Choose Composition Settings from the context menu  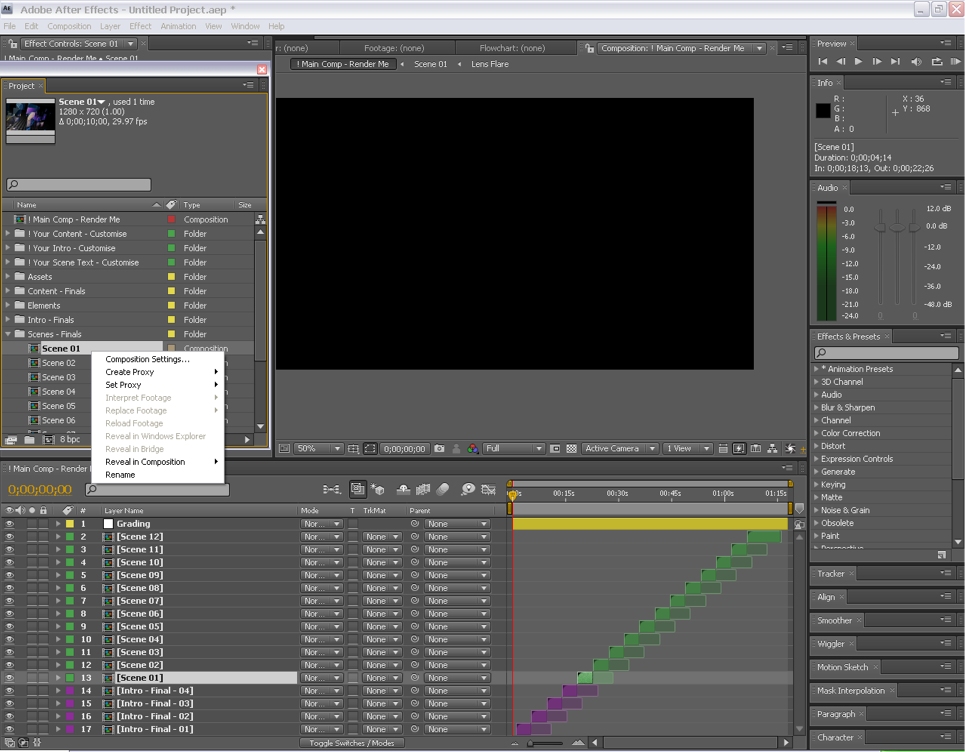[147, 359]
